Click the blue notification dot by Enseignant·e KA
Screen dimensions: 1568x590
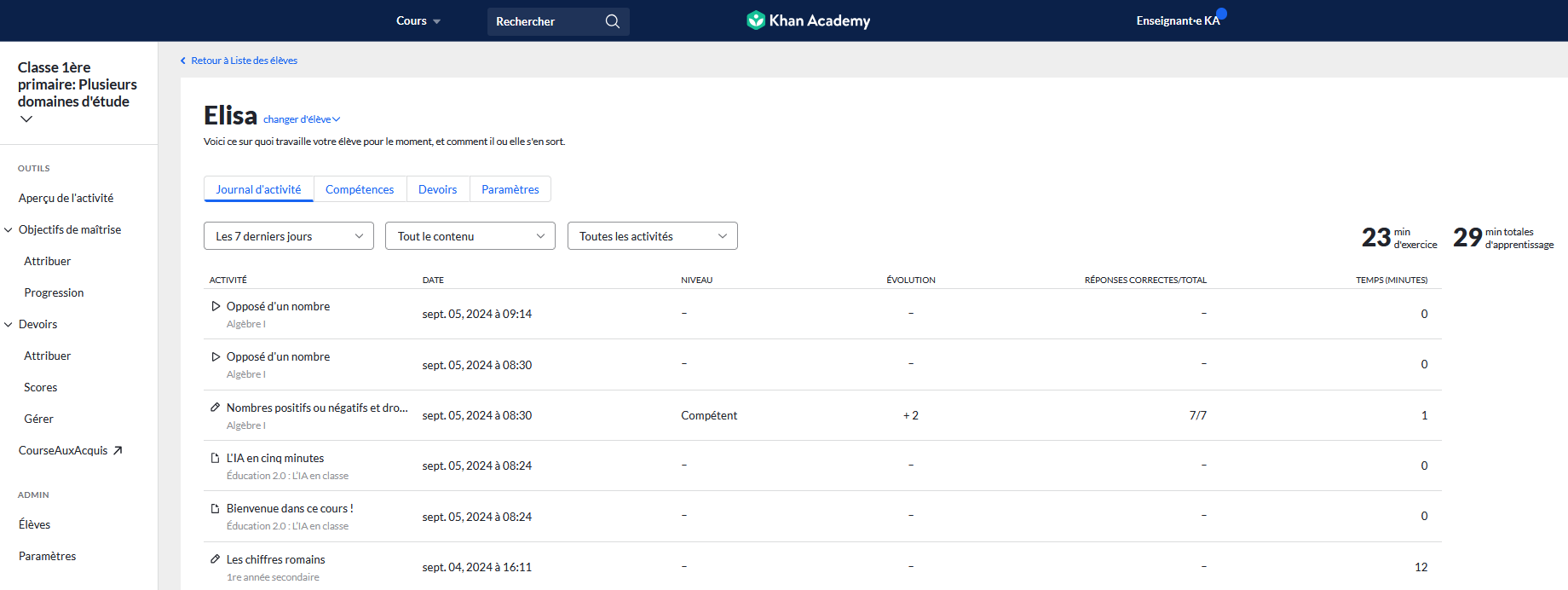click(1221, 14)
